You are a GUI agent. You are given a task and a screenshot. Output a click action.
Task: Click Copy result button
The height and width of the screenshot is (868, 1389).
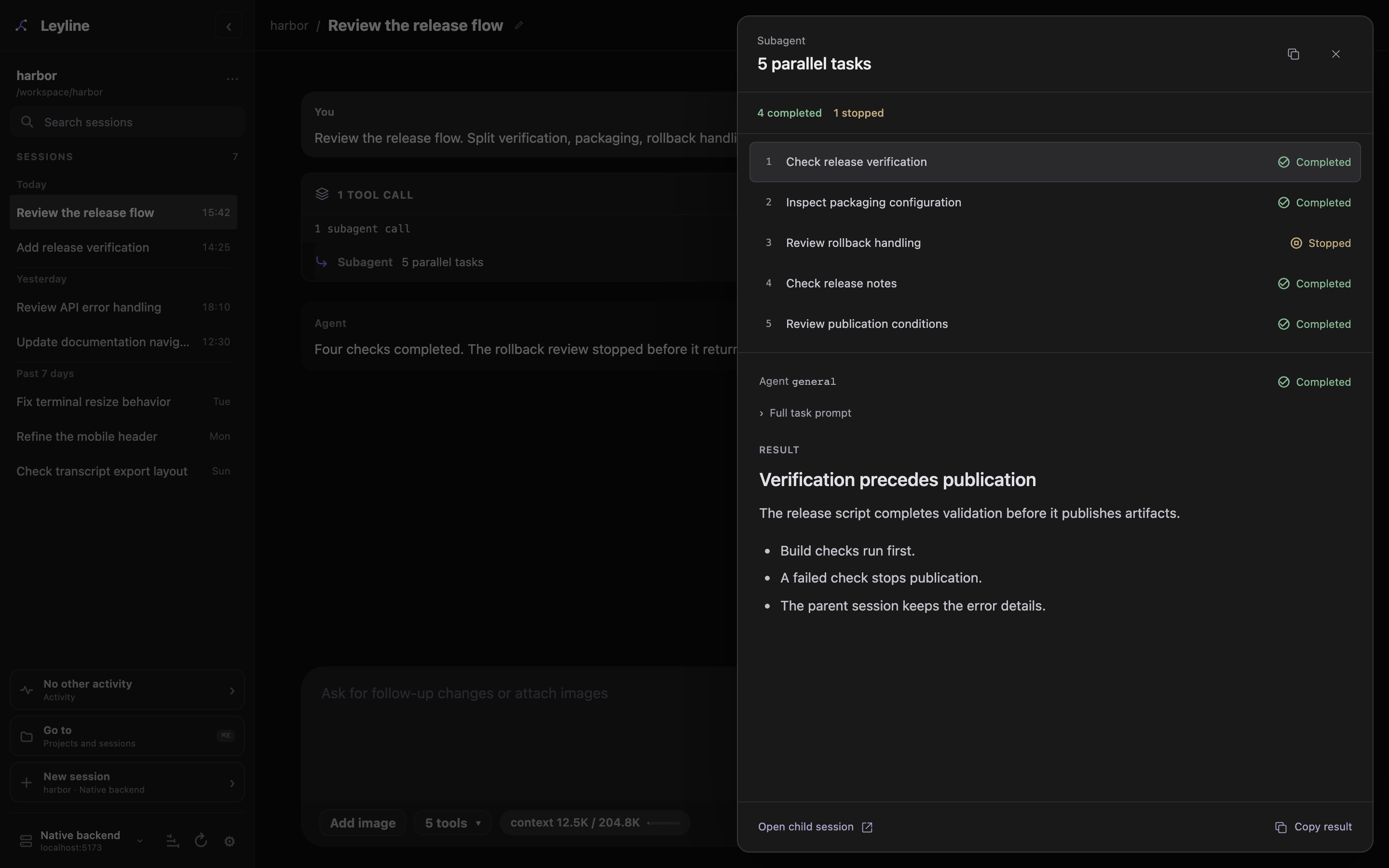1313,827
